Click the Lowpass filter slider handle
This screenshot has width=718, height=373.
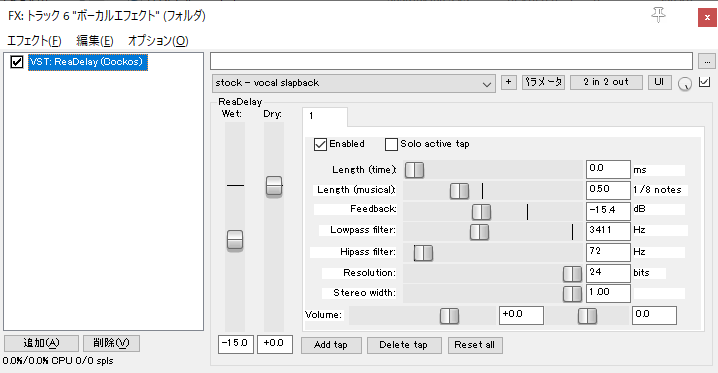pos(479,232)
